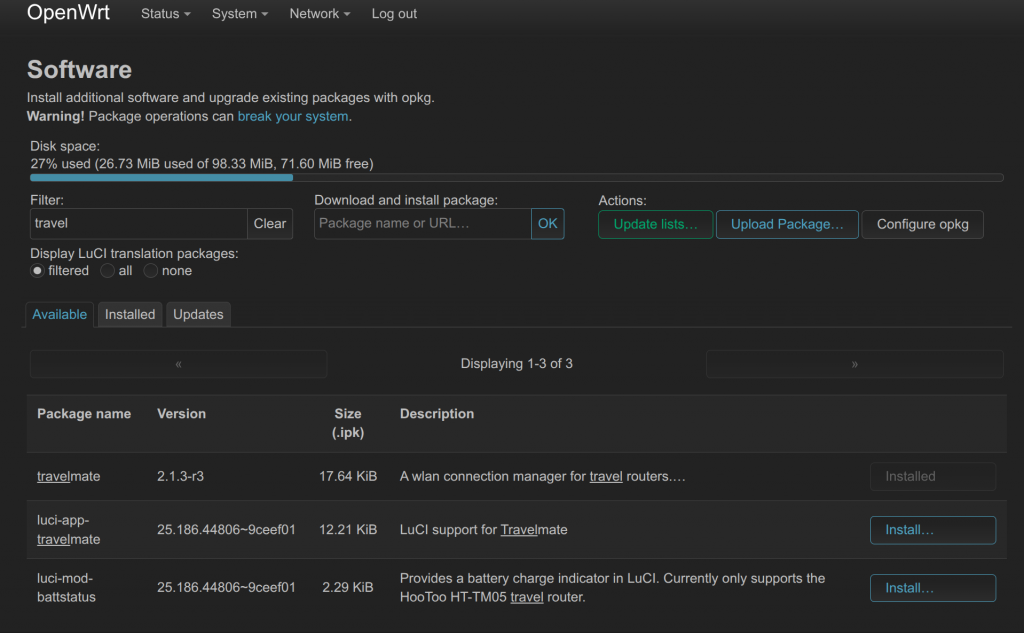Go to previous page of packages
Screen dimensions: 1024x633
coord(178,364)
